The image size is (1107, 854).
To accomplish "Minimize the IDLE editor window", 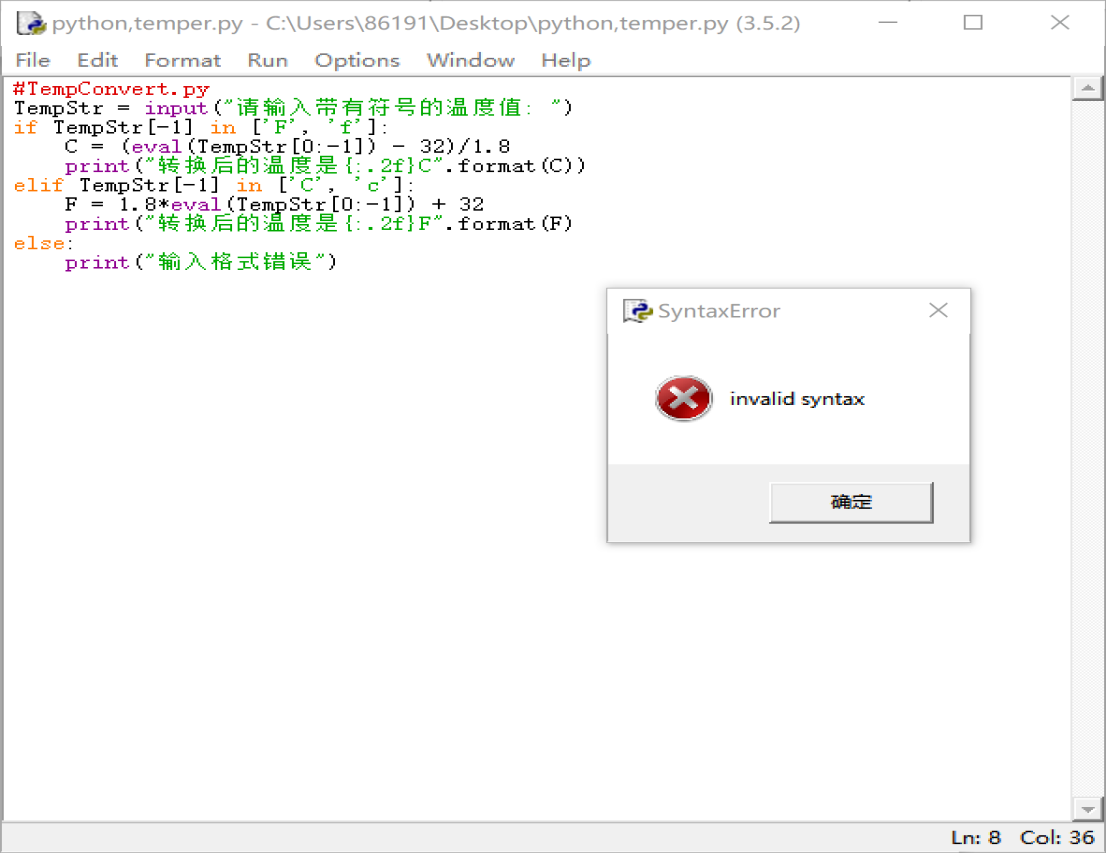I will (x=887, y=23).
